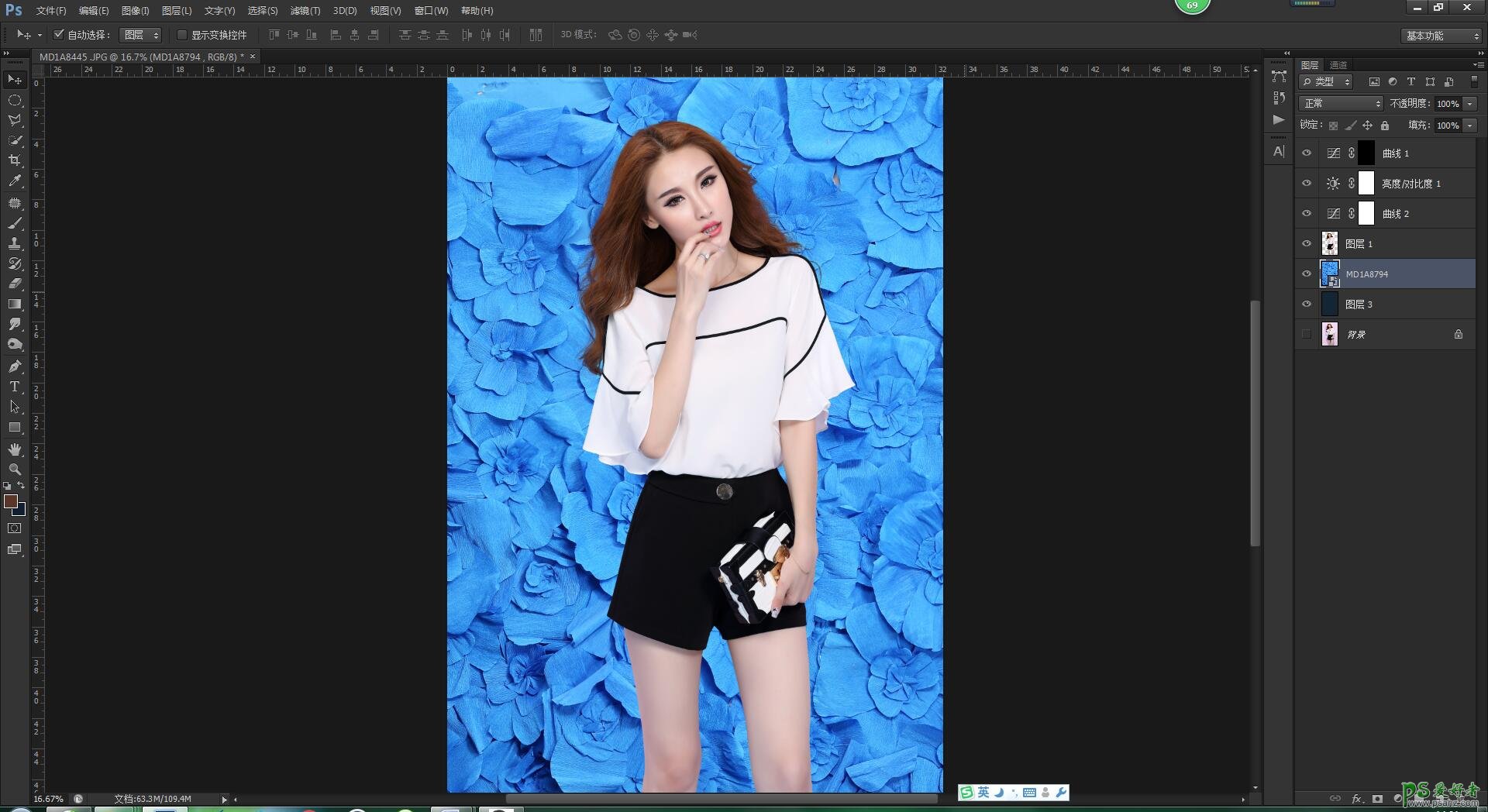Select the Crop tool
The width and height of the screenshot is (1488, 812).
(x=15, y=160)
